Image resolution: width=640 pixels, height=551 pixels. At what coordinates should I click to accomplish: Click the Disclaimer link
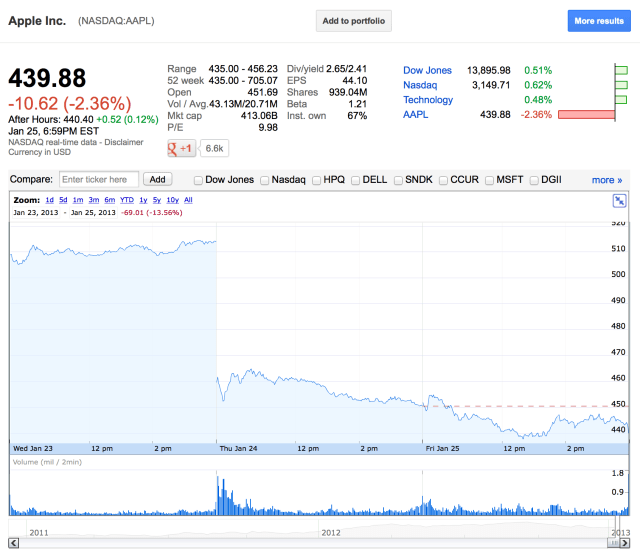click(124, 142)
